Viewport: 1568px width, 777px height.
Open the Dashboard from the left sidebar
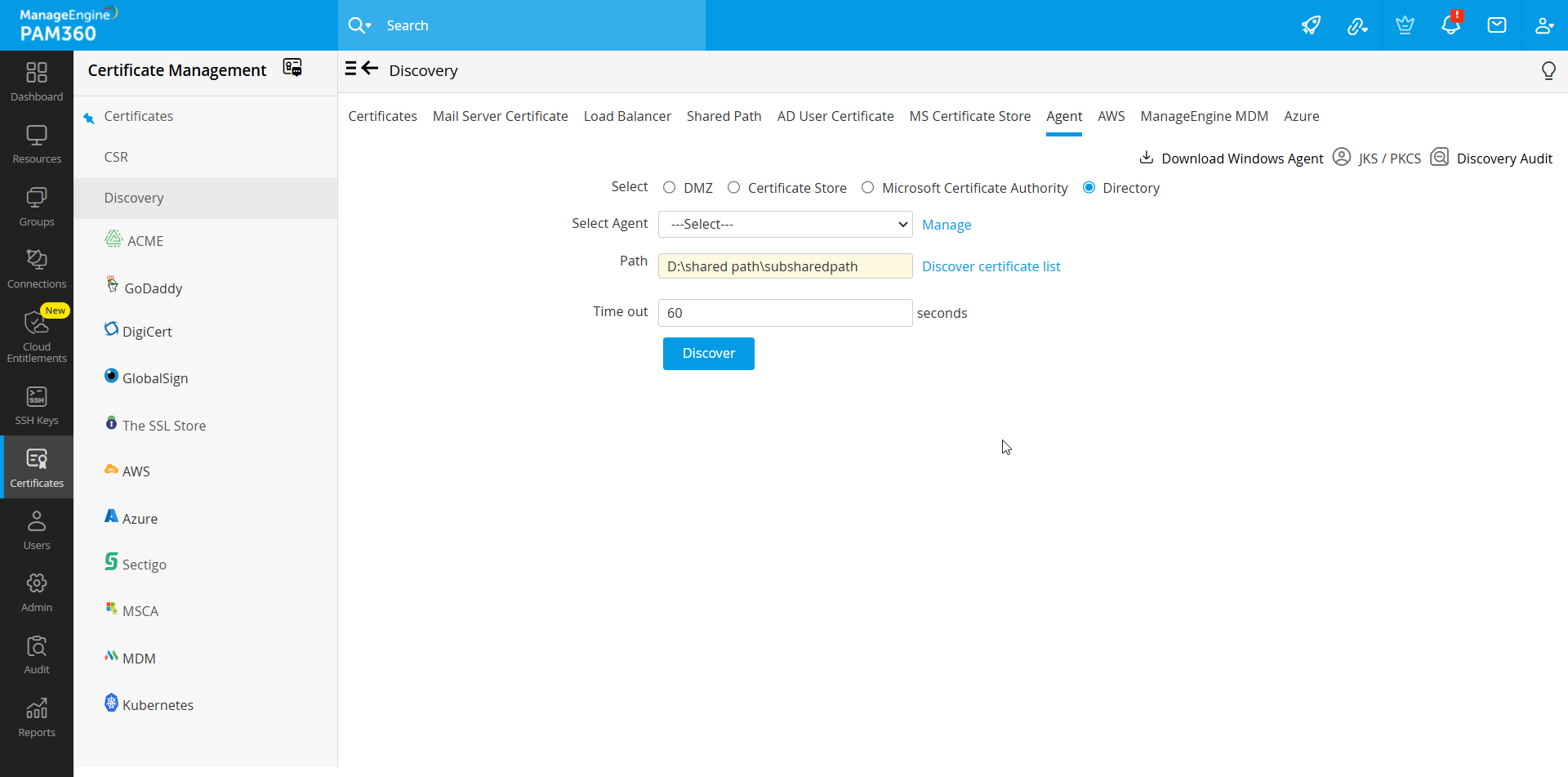pyautogui.click(x=36, y=81)
